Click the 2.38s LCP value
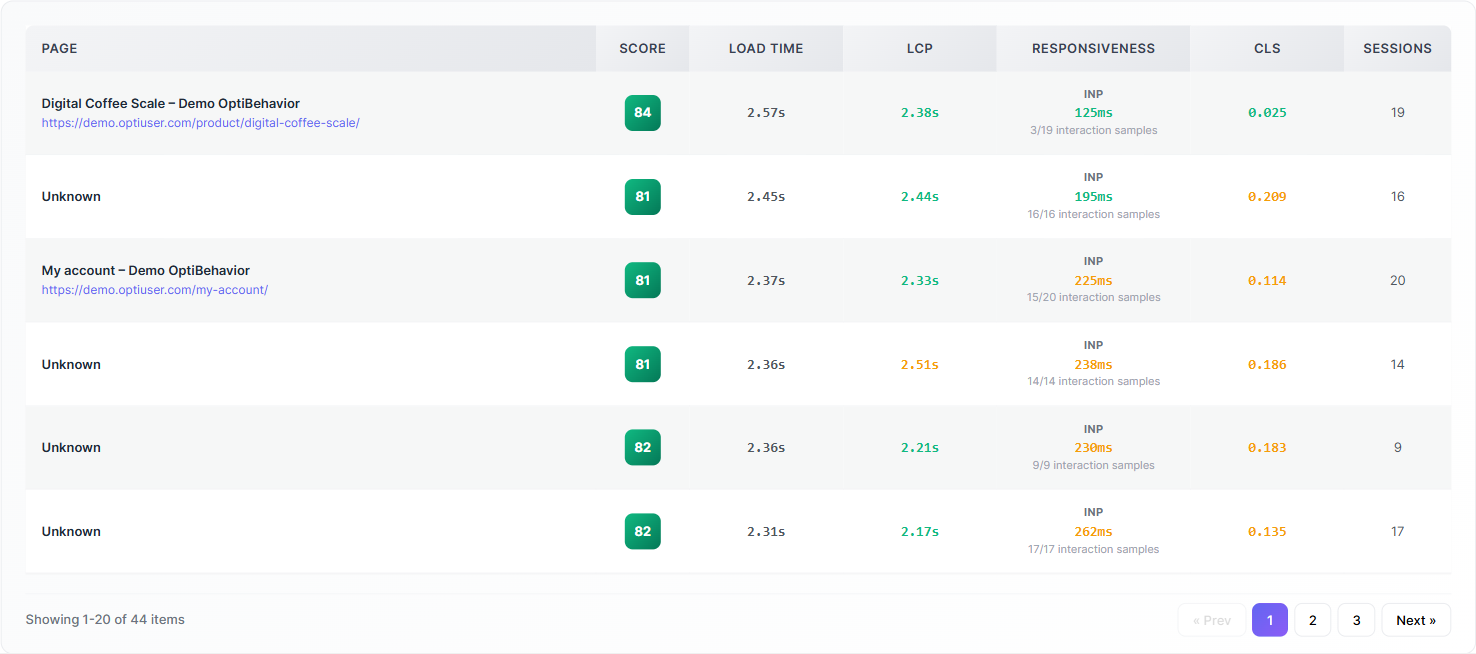 coord(920,113)
